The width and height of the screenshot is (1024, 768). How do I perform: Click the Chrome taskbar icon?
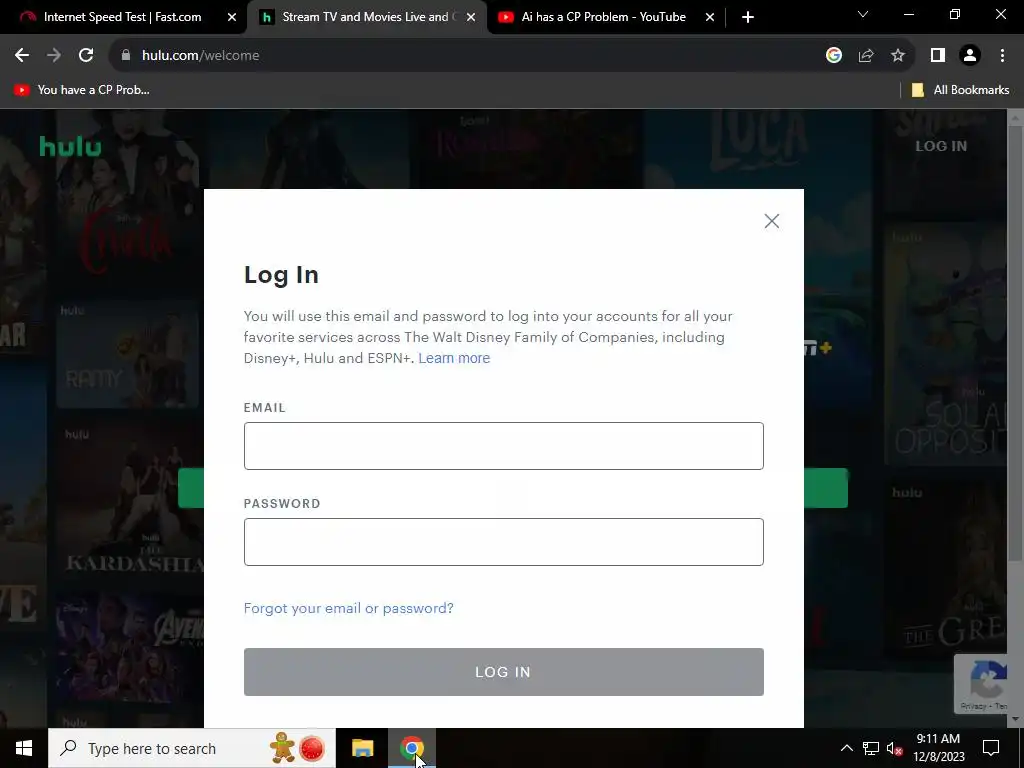[411, 748]
